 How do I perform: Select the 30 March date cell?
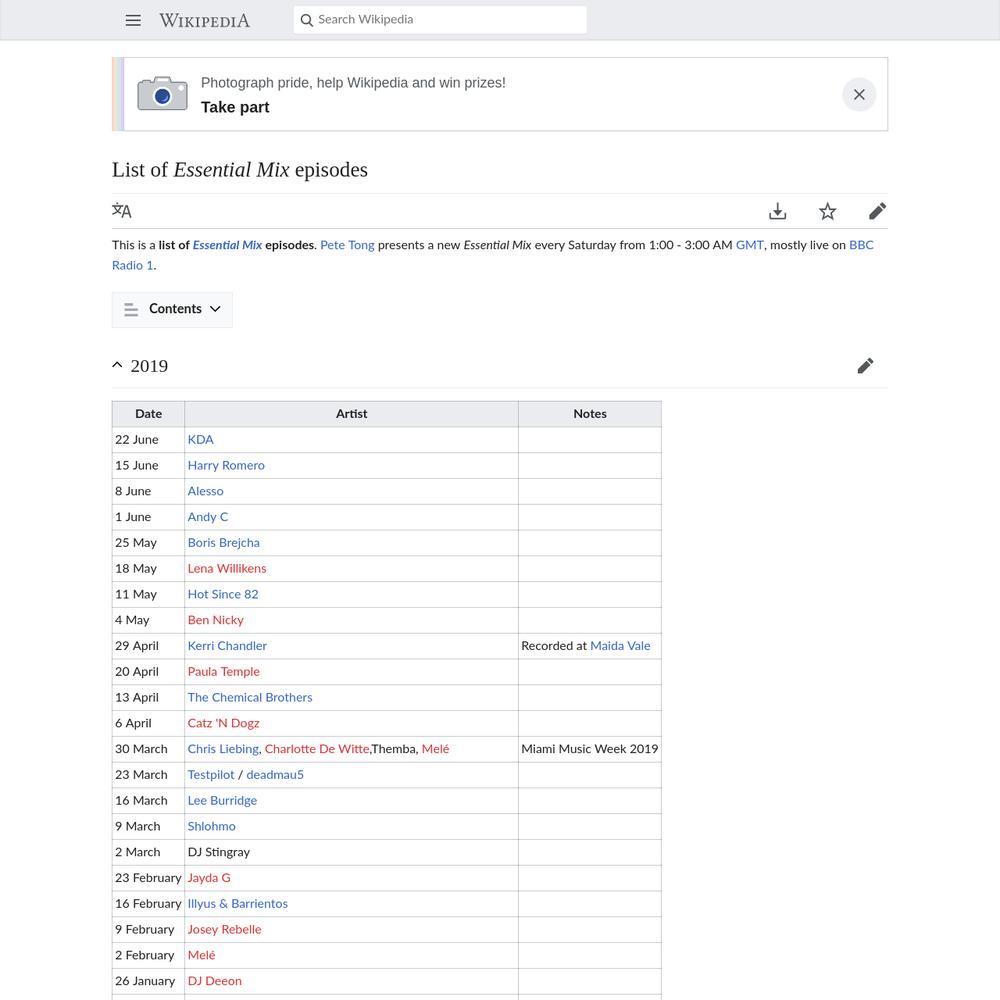pyautogui.click(x=148, y=749)
